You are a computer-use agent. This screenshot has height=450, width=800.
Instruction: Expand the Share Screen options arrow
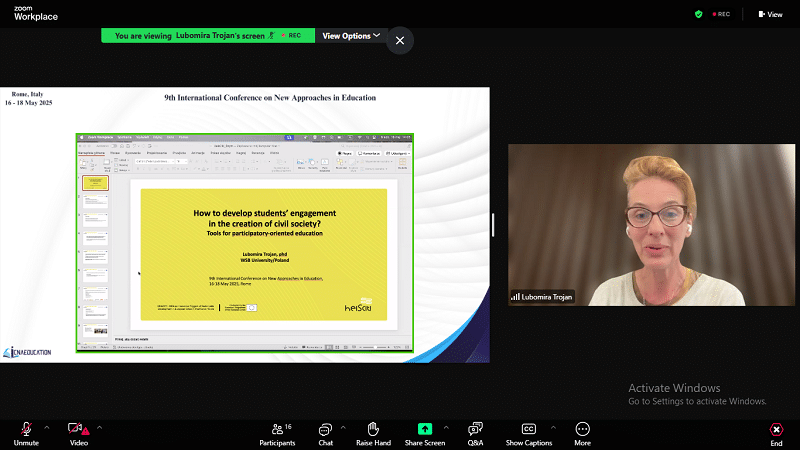(x=446, y=426)
